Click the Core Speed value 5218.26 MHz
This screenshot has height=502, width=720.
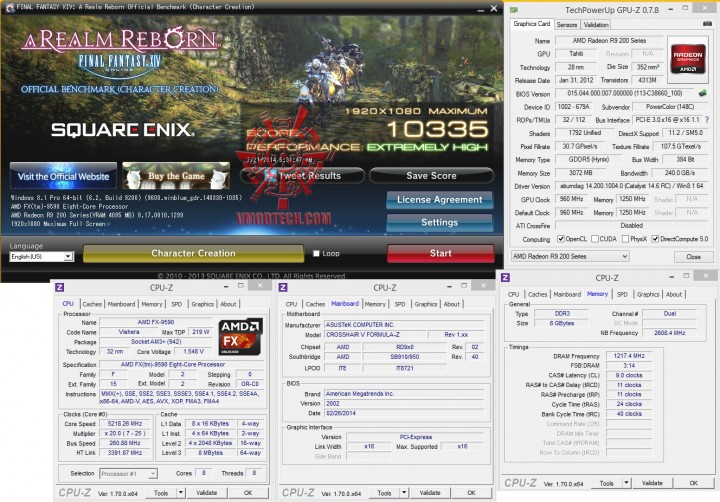click(125, 423)
